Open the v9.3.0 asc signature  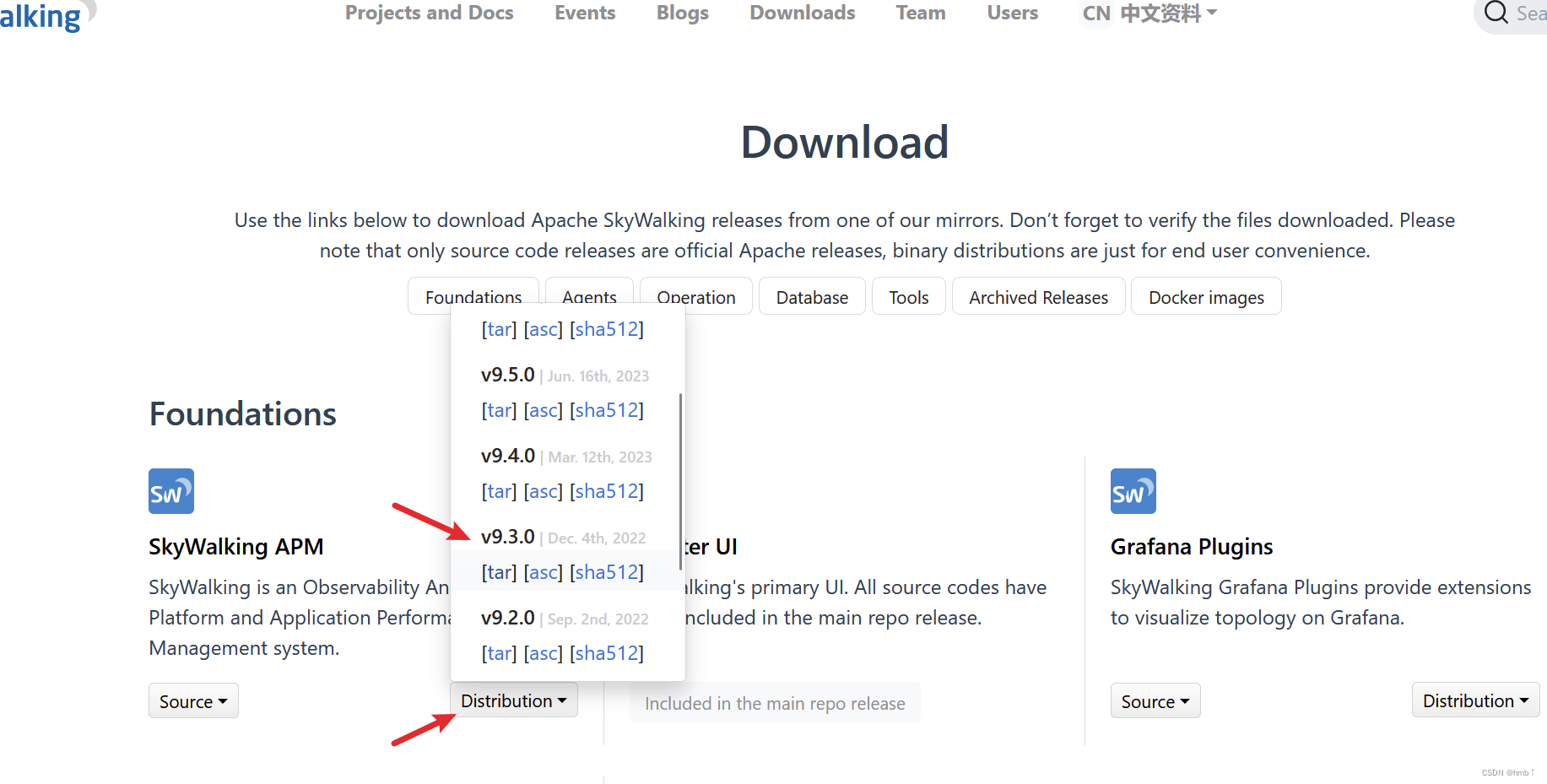coord(544,572)
